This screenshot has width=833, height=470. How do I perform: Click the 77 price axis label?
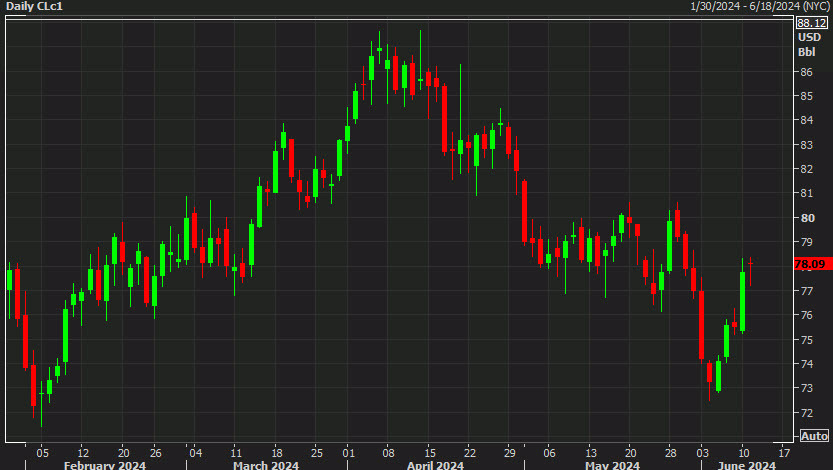coord(806,291)
